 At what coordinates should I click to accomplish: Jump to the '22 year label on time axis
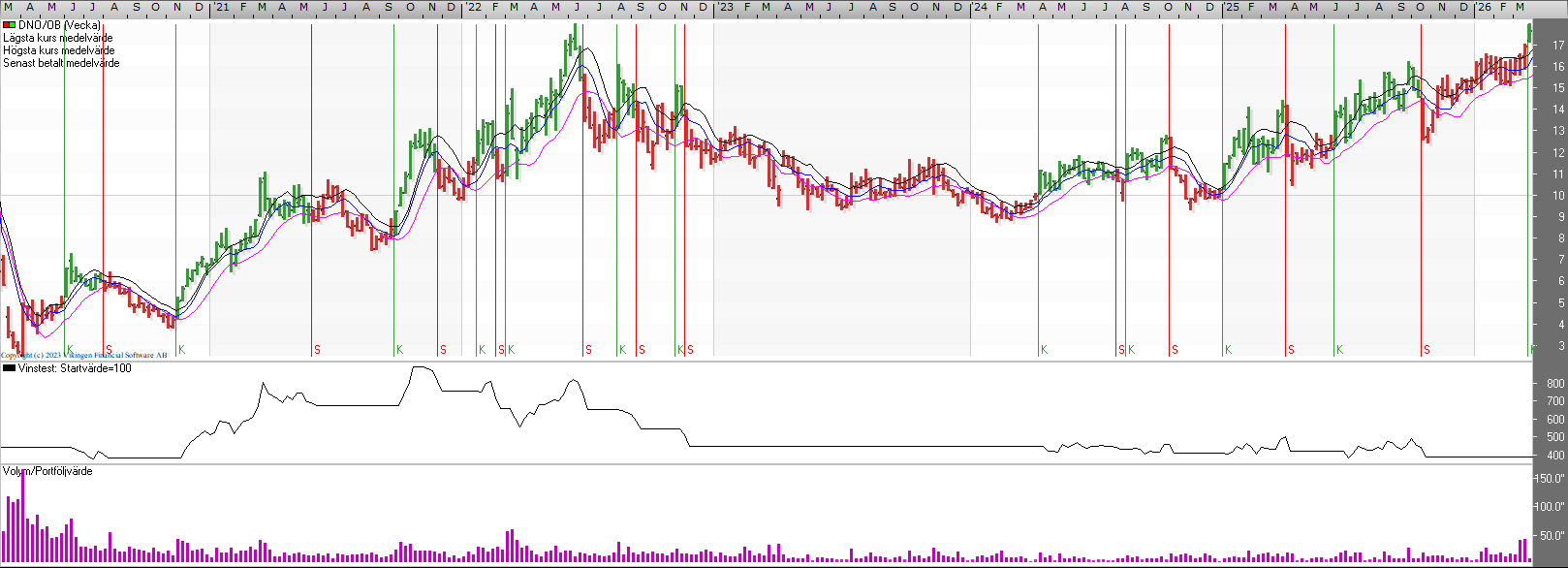(474, 8)
